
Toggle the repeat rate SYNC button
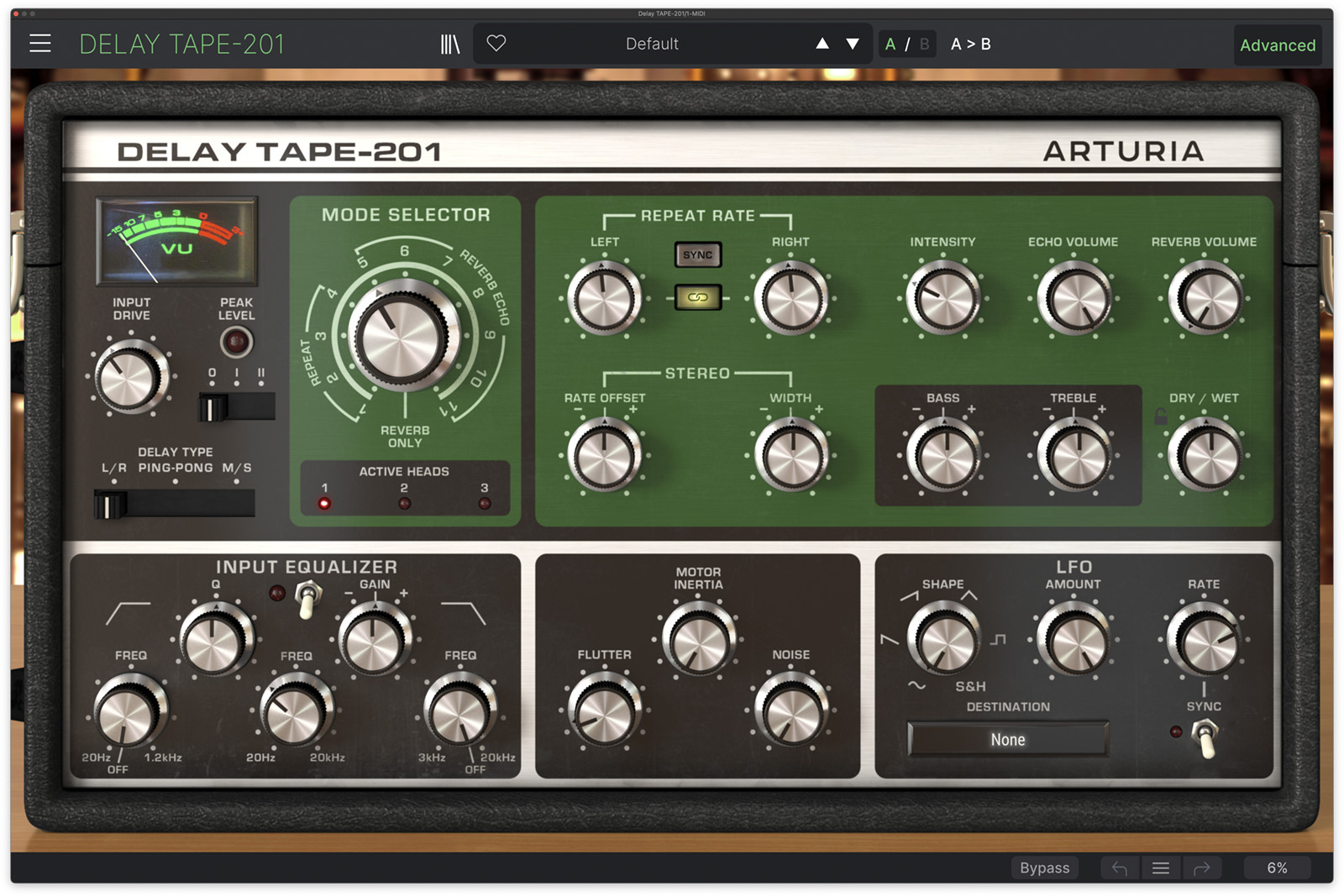(698, 254)
